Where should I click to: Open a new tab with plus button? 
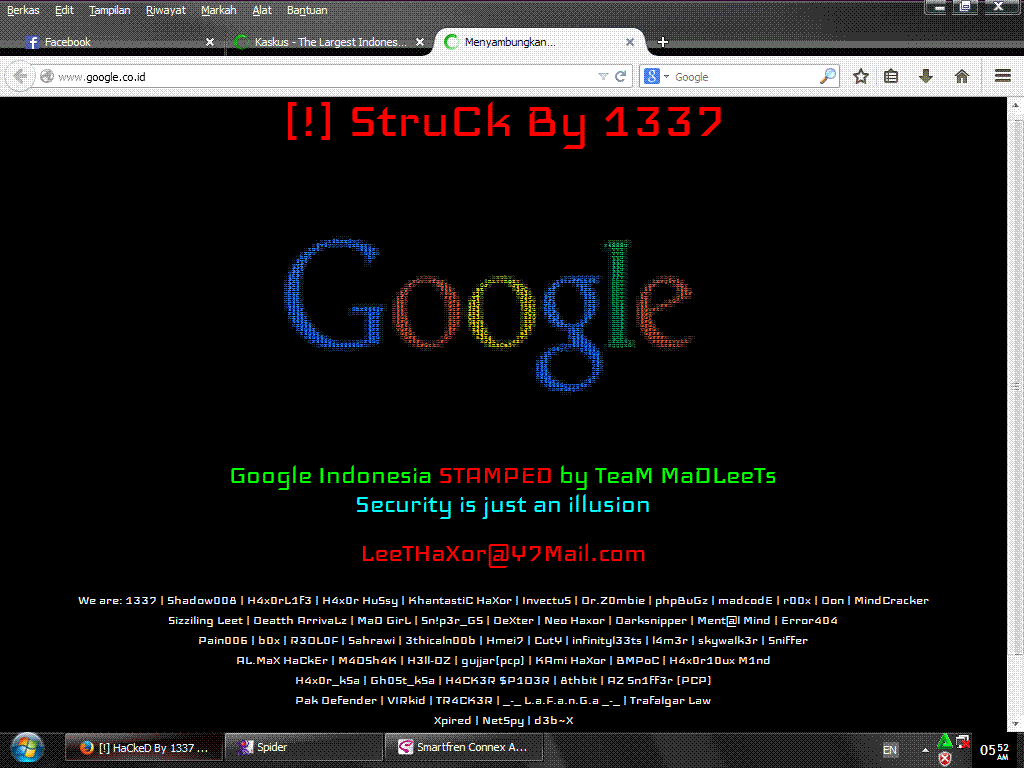(663, 42)
